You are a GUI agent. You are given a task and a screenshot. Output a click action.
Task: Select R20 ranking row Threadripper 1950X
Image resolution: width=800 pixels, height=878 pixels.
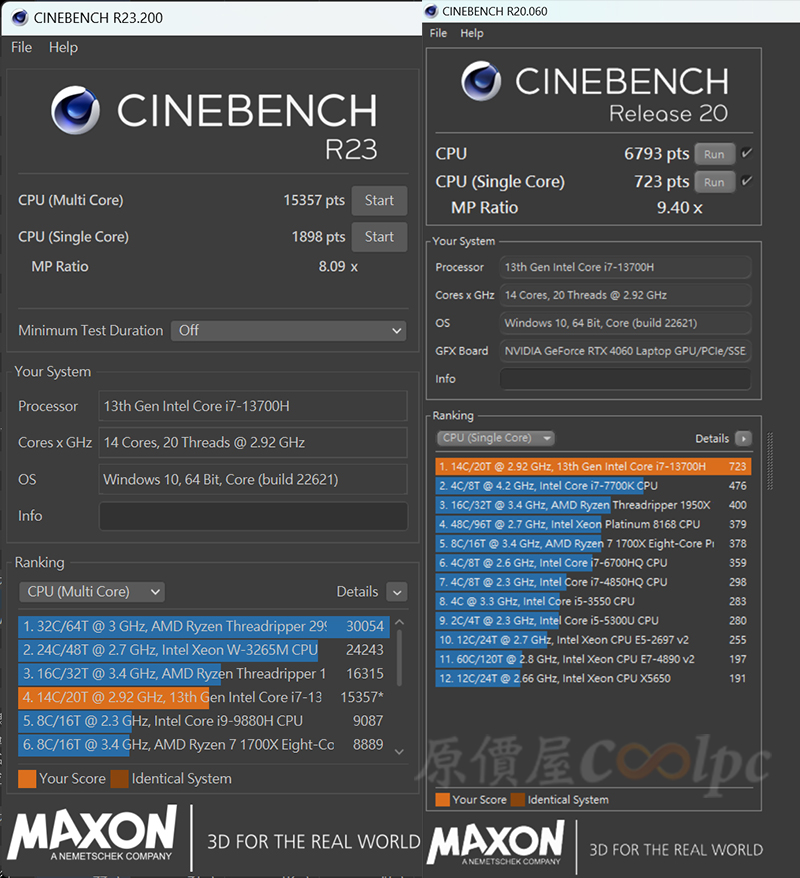click(x=593, y=505)
